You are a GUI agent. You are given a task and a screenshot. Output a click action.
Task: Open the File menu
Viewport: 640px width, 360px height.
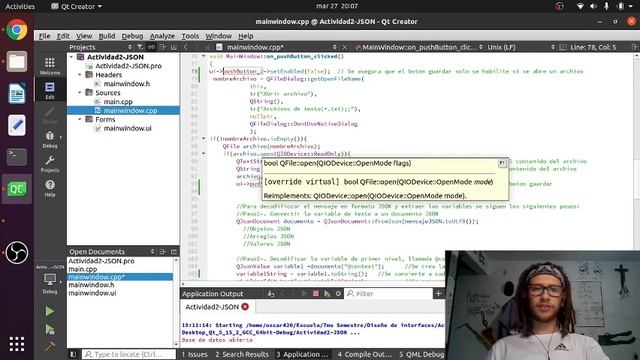point(44,36)
